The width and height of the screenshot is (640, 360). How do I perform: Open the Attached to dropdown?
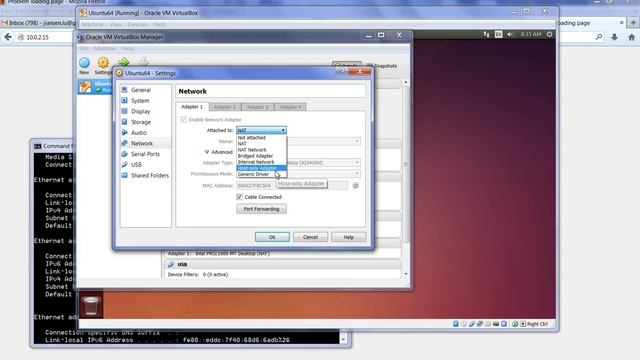click(261, 130)
